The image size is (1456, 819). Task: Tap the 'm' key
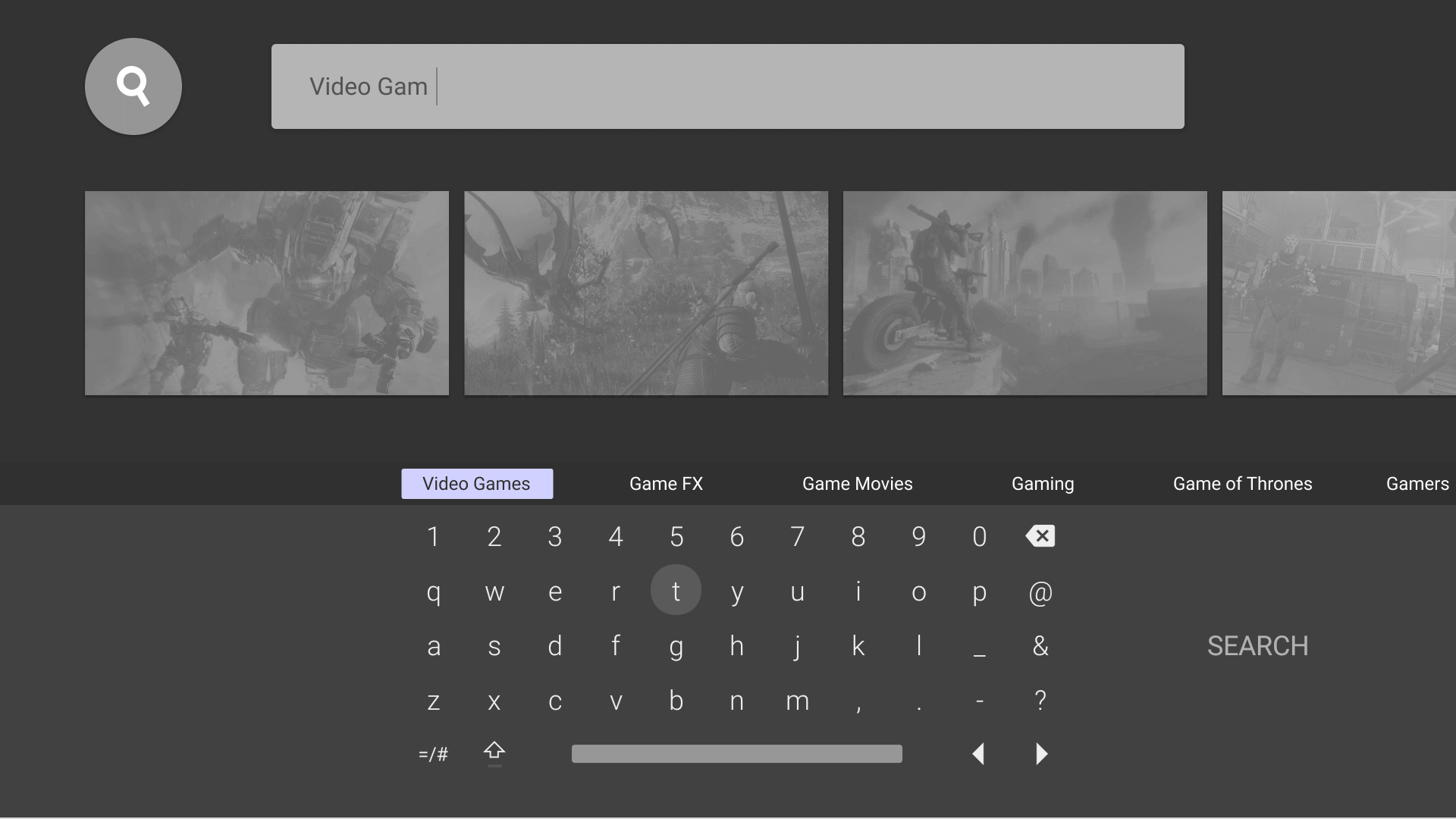pyautogui.click(x=798, y=701)
